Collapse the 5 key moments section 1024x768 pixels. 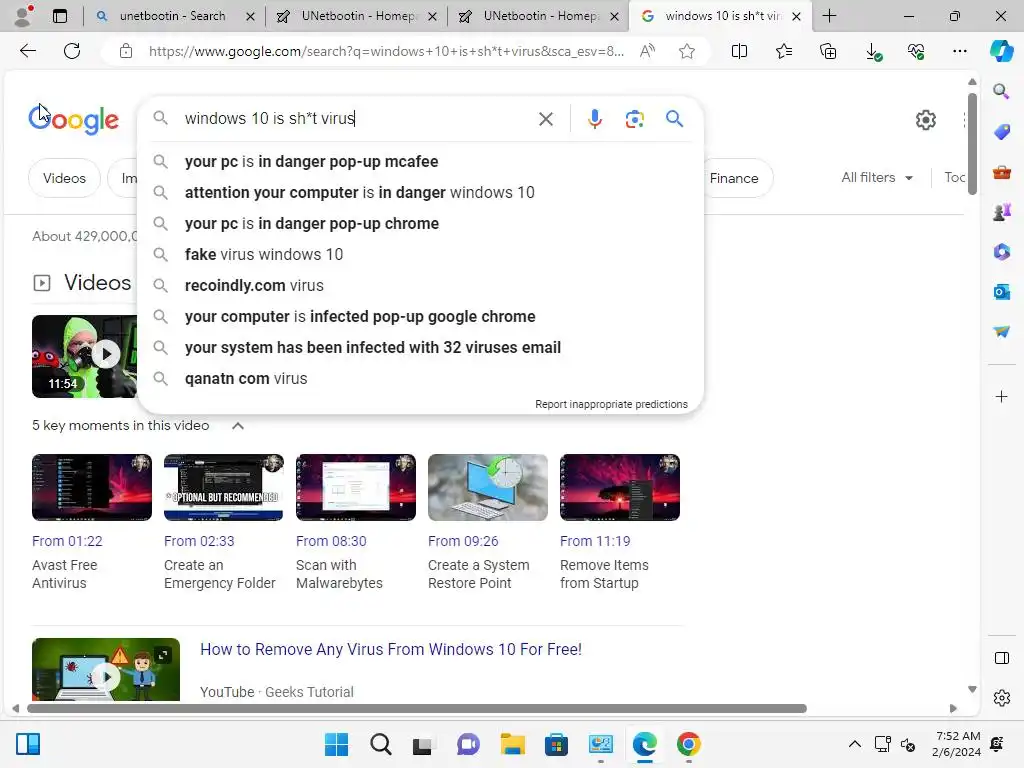pos(238,426)
